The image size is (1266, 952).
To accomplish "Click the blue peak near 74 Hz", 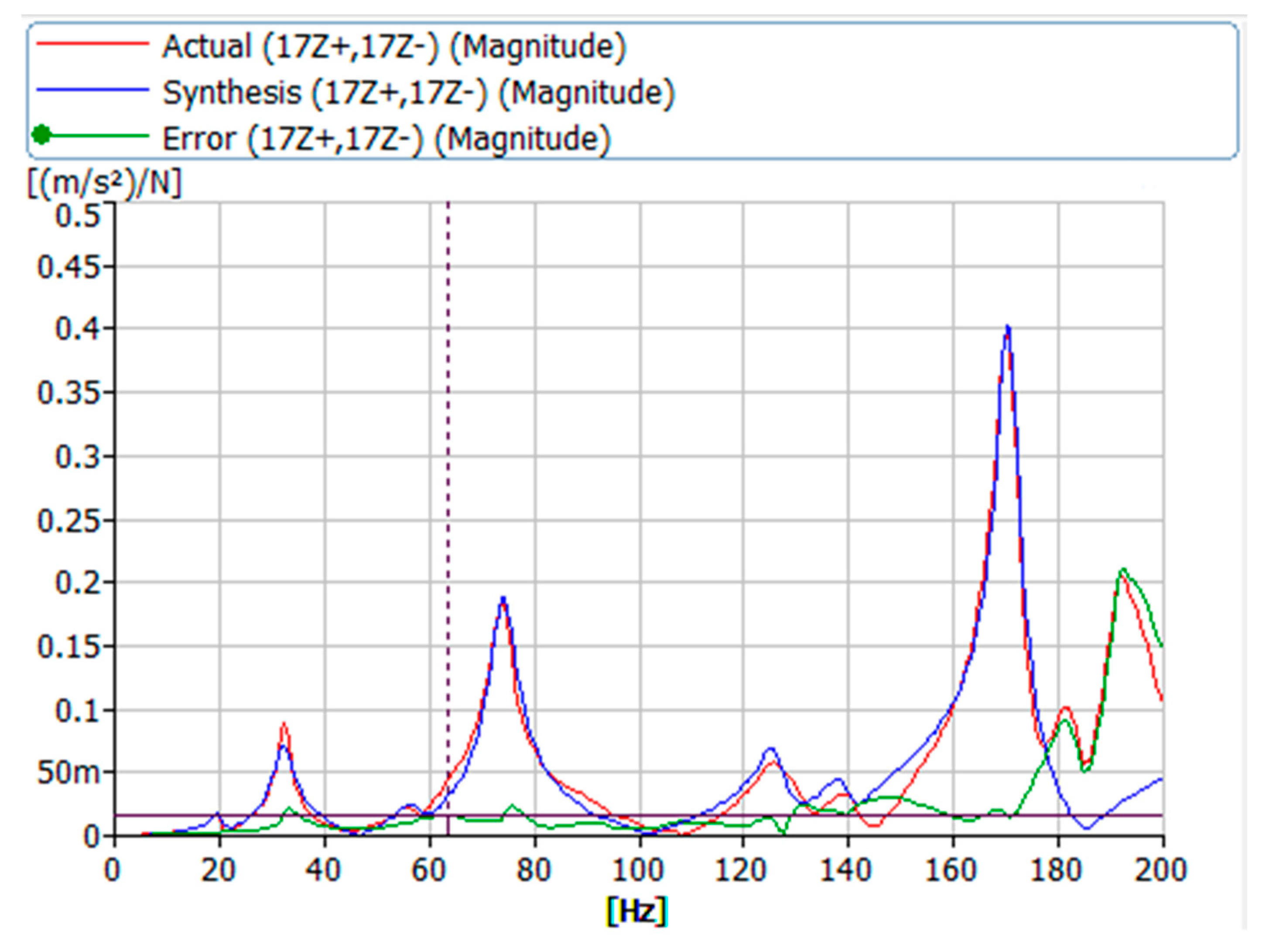I will (x=503, y=599).
